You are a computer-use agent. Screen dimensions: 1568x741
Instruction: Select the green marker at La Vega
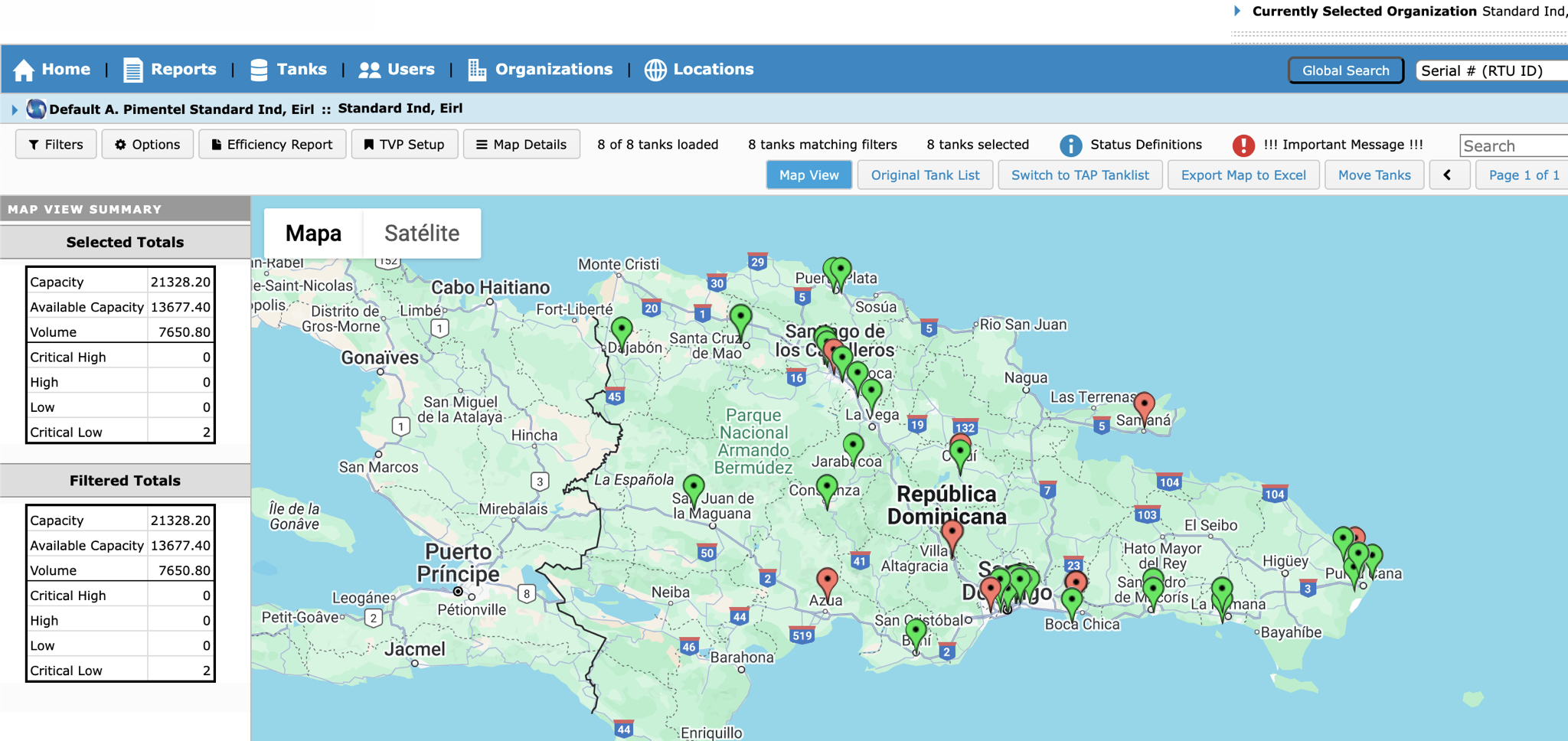871,395
